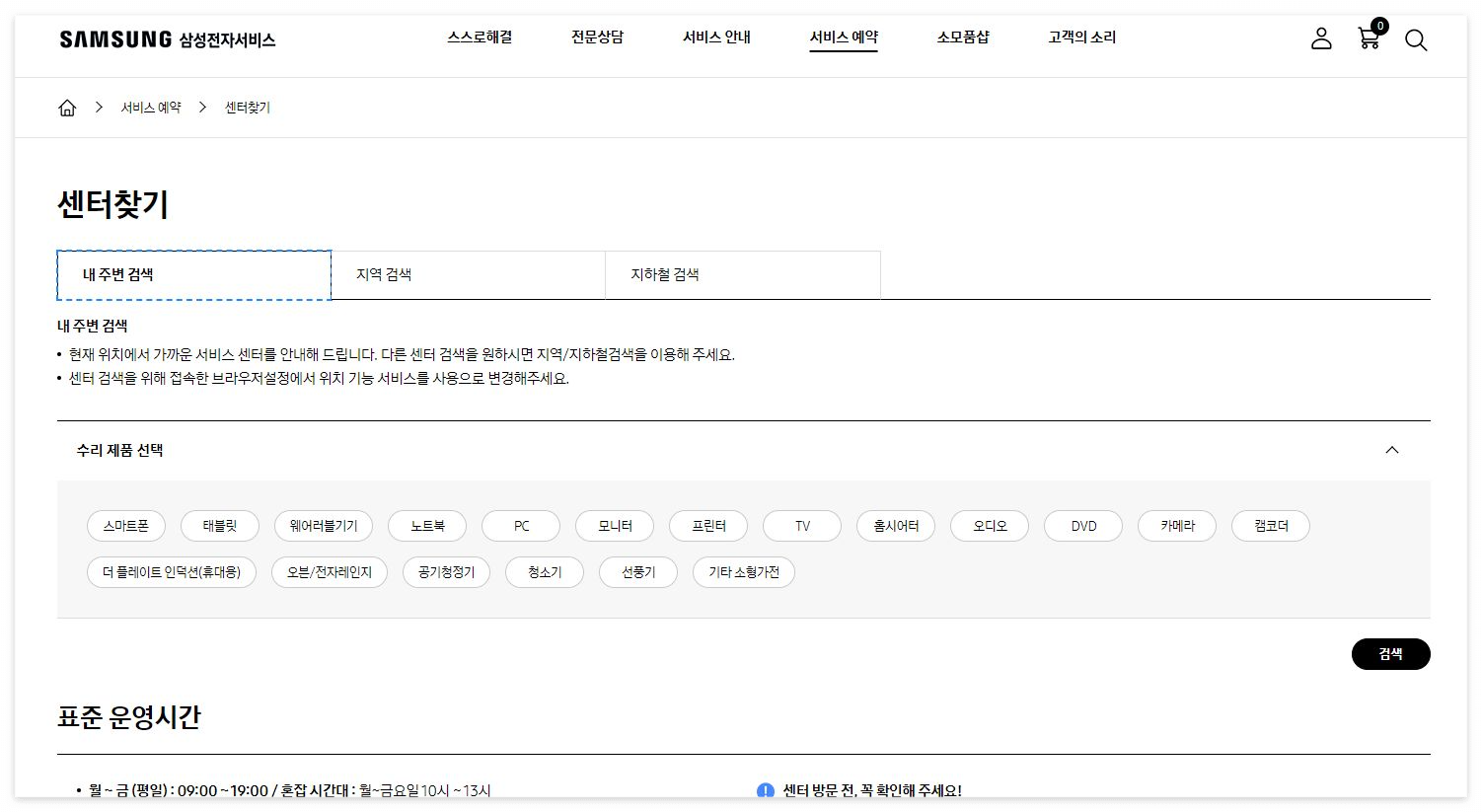Viewport: 1482px width, 812px height.
Task: Click the search magnifier icon
Action: pyautogui.click(x=1416, y=40)
